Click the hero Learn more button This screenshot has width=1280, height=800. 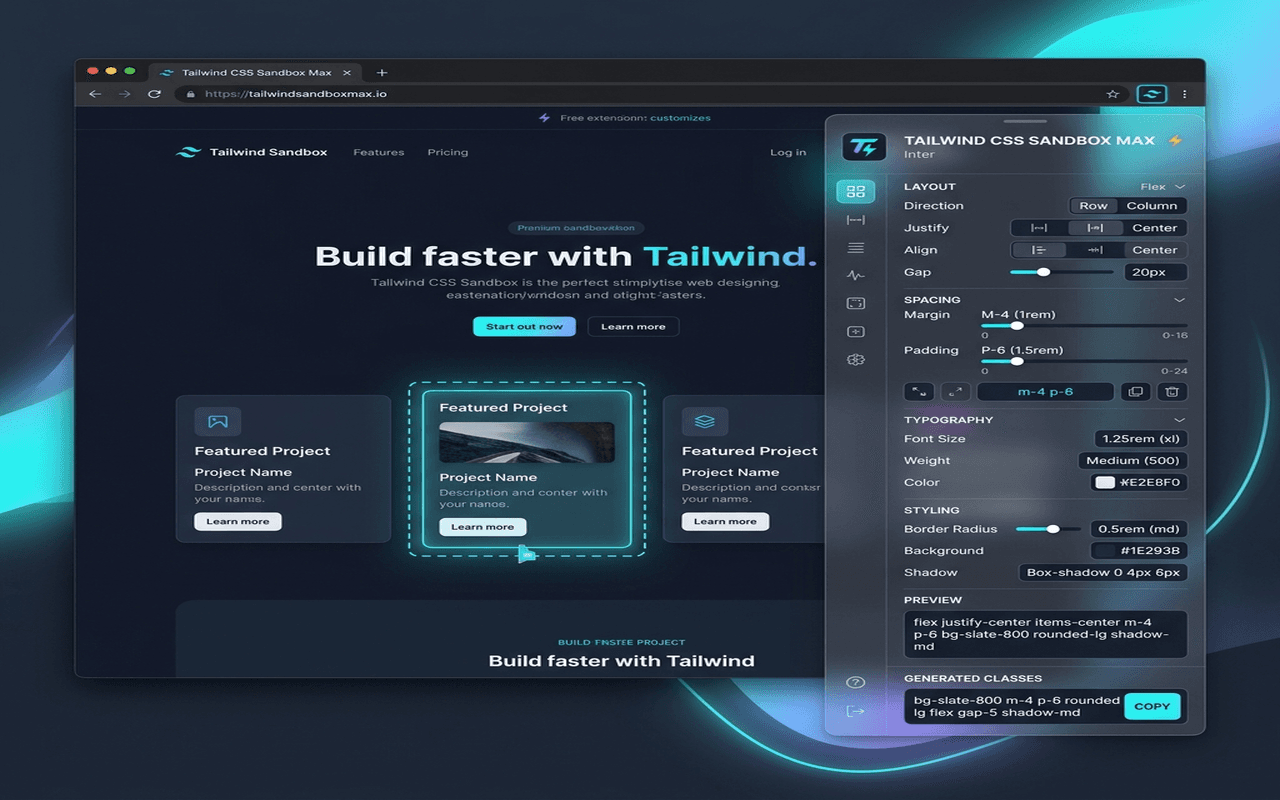tap(633, 326)
